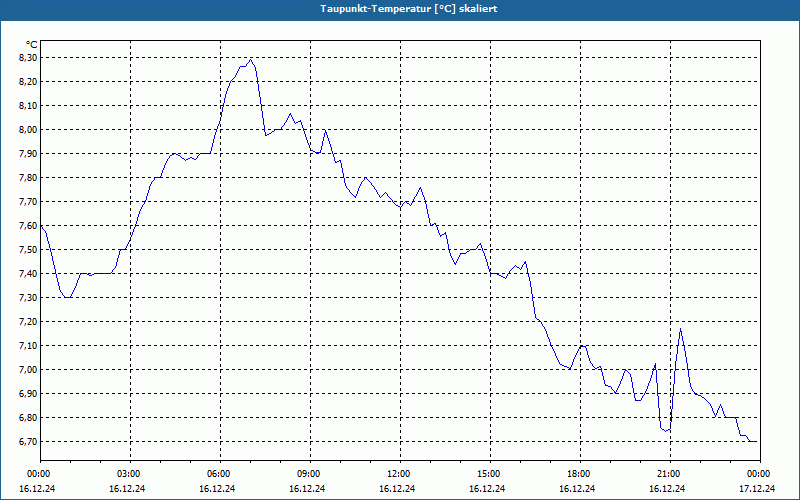Image resolution: width=800 pixels, height=500 pixels.
Task: Click the title 'Taupunkt-Temperatur [°C] skaliert'
Action: tap(409, 9)
